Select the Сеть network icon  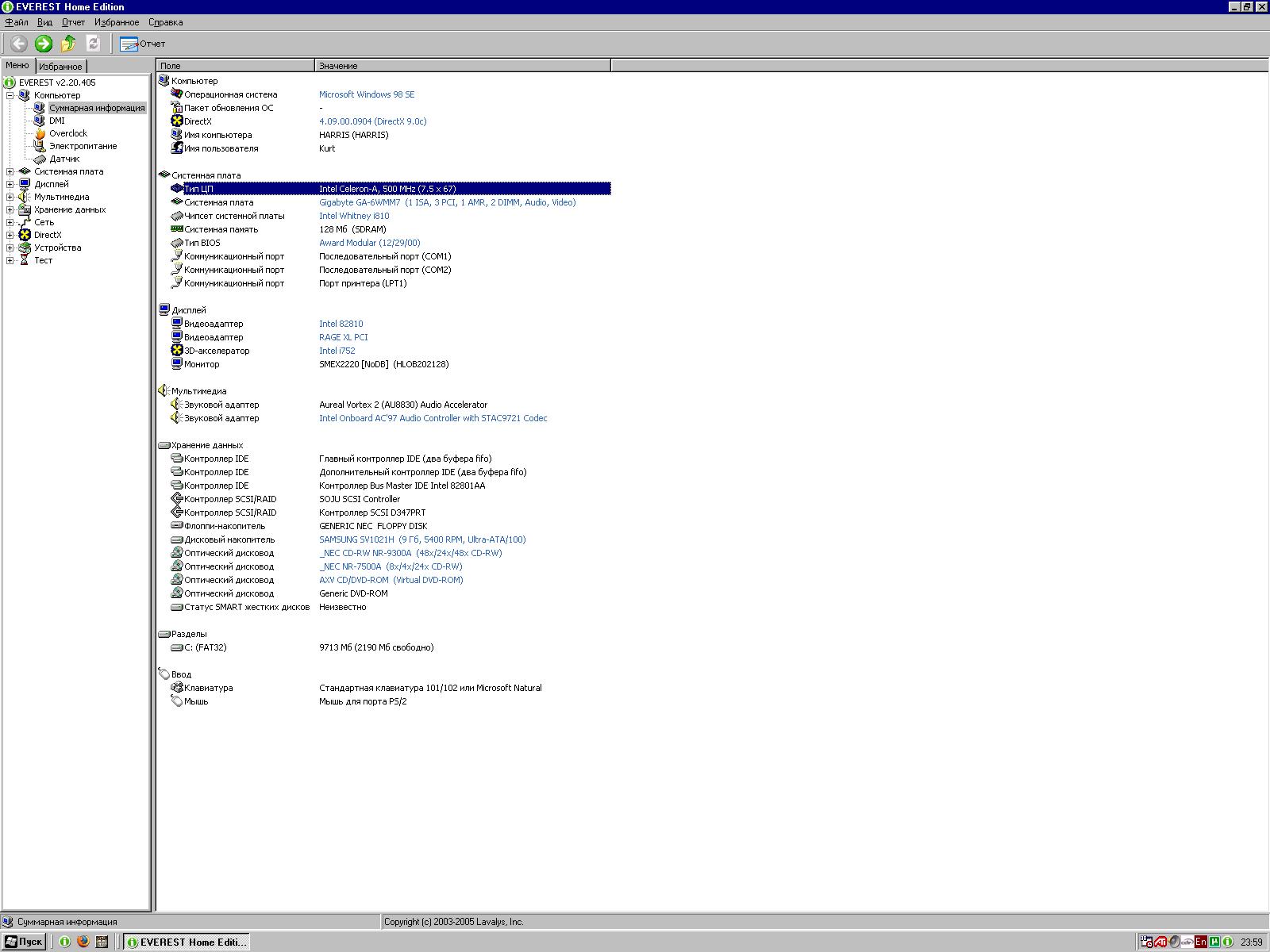pyautogui.click(x=24, y=222)
